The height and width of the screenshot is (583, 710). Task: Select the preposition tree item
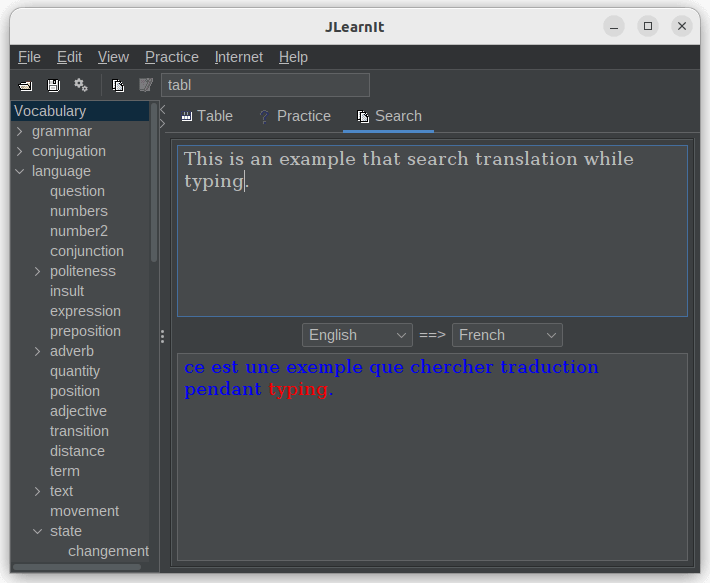click(x=86, y=331)
